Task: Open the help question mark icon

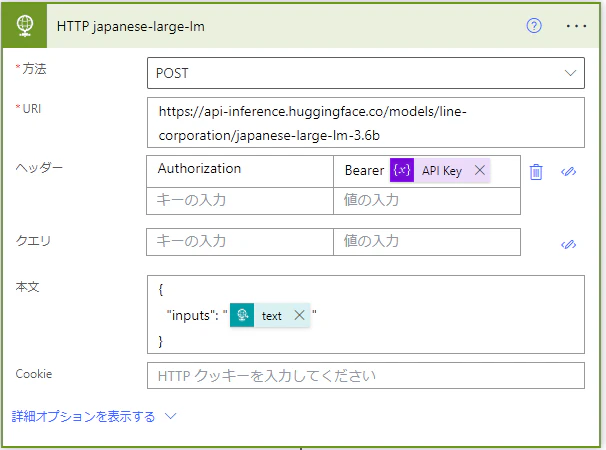Action: [534, 26]
